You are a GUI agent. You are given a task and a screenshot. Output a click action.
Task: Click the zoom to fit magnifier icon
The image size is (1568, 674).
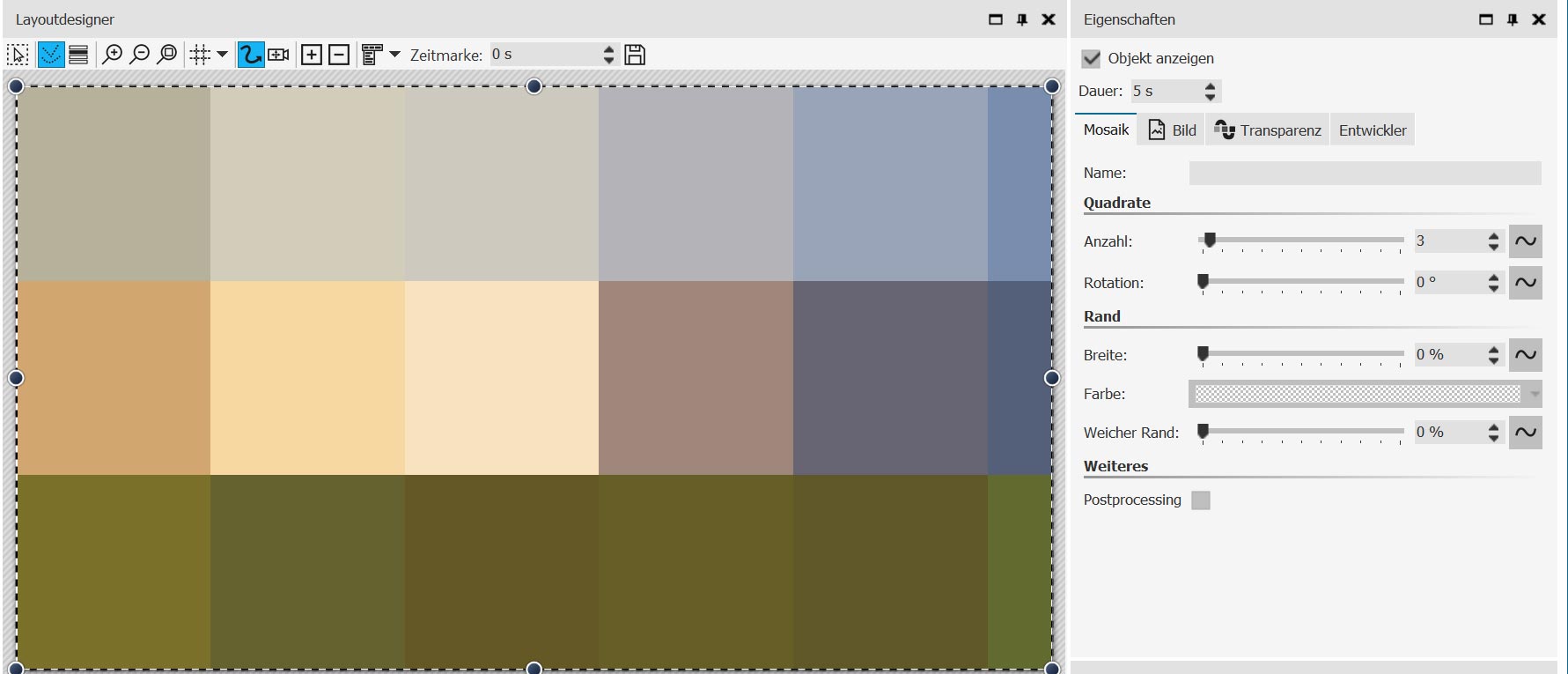(166, 55)
